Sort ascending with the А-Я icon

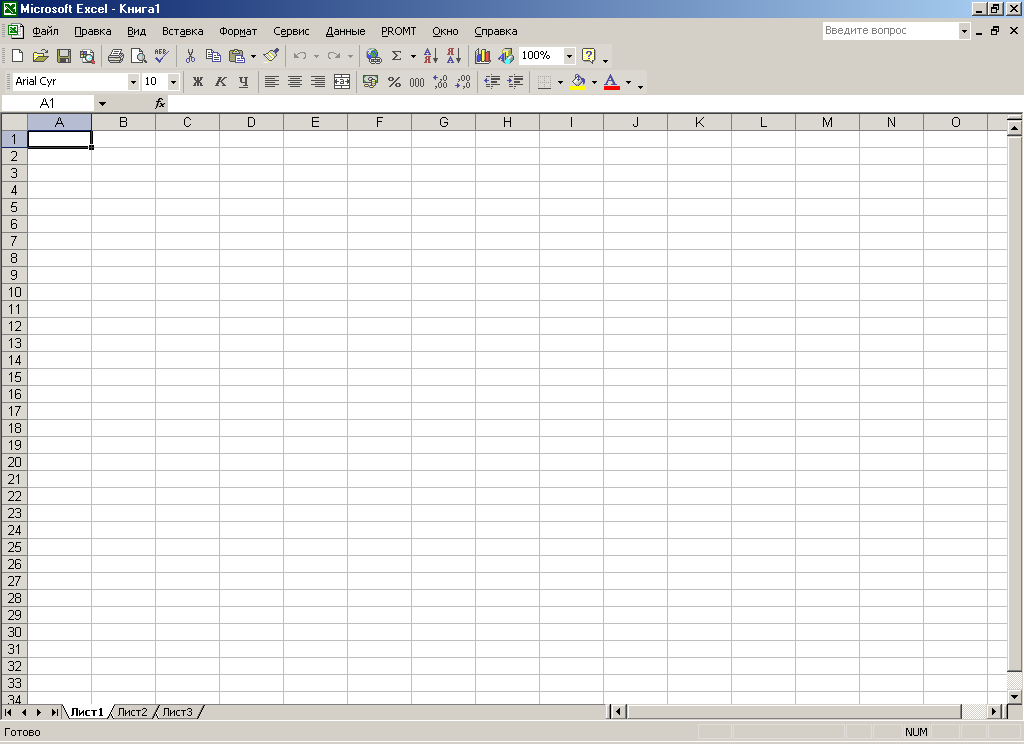[x=430, y=56]
